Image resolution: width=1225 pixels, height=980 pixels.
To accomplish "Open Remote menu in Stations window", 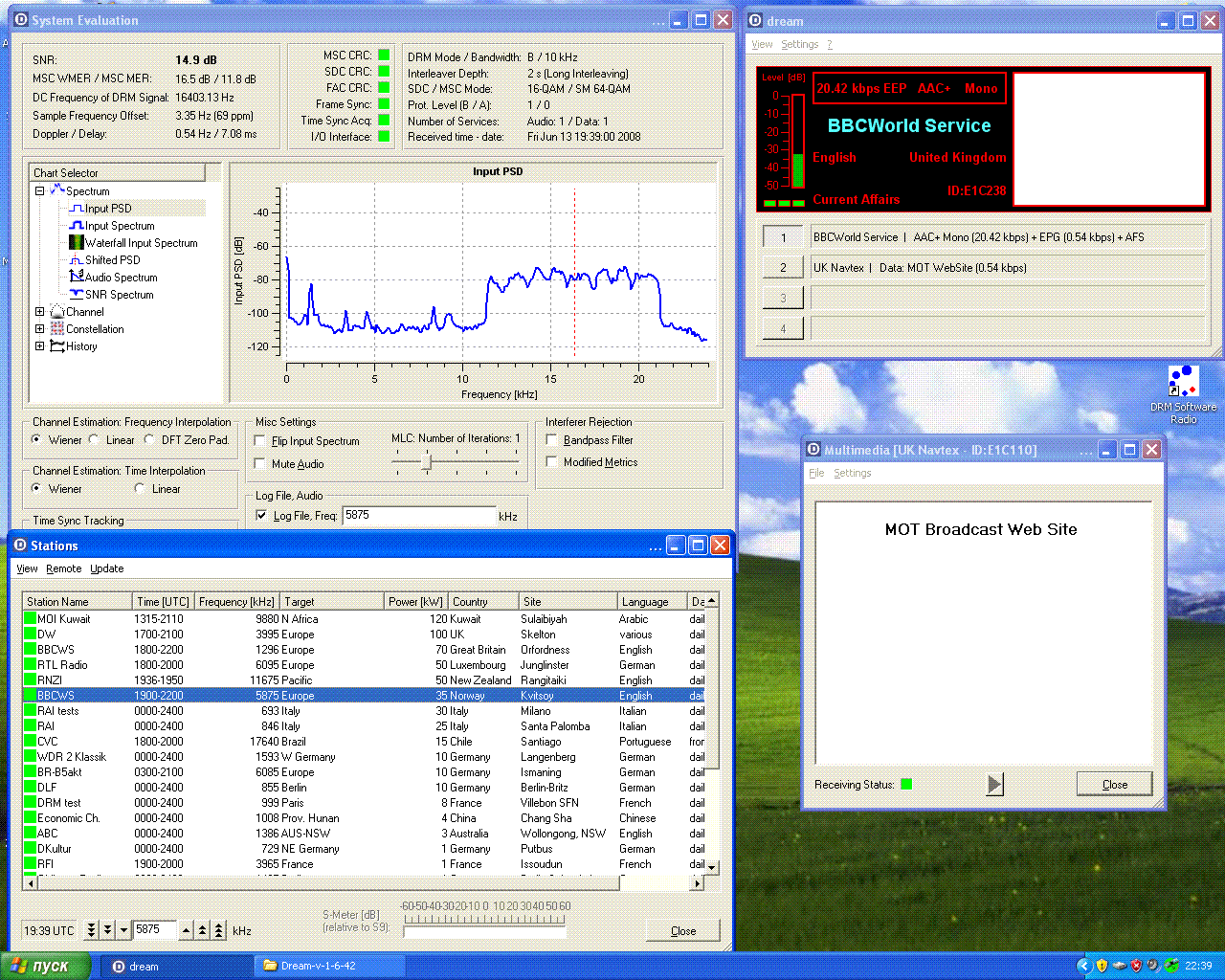I will click(64, 568).
